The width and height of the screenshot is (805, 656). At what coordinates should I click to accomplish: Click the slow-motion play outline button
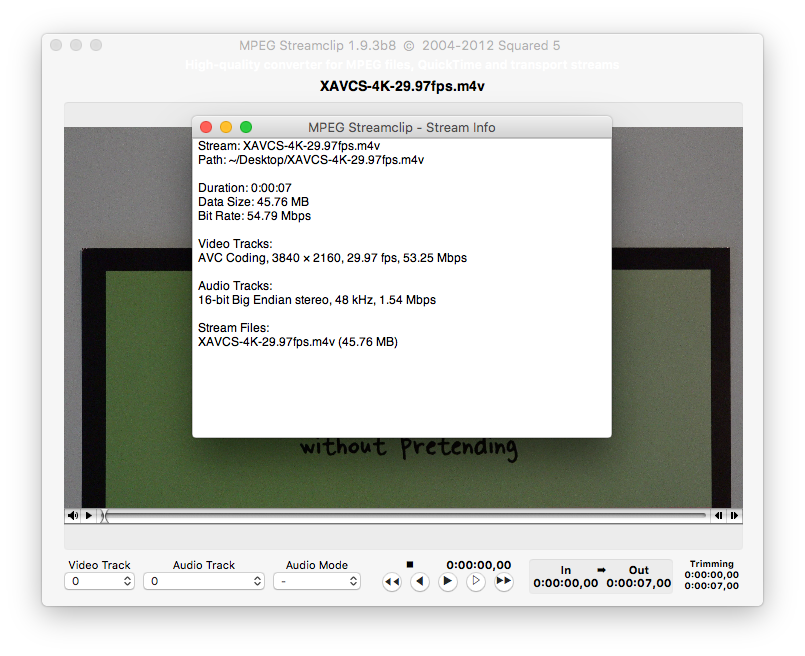click(x=476, y=582)
